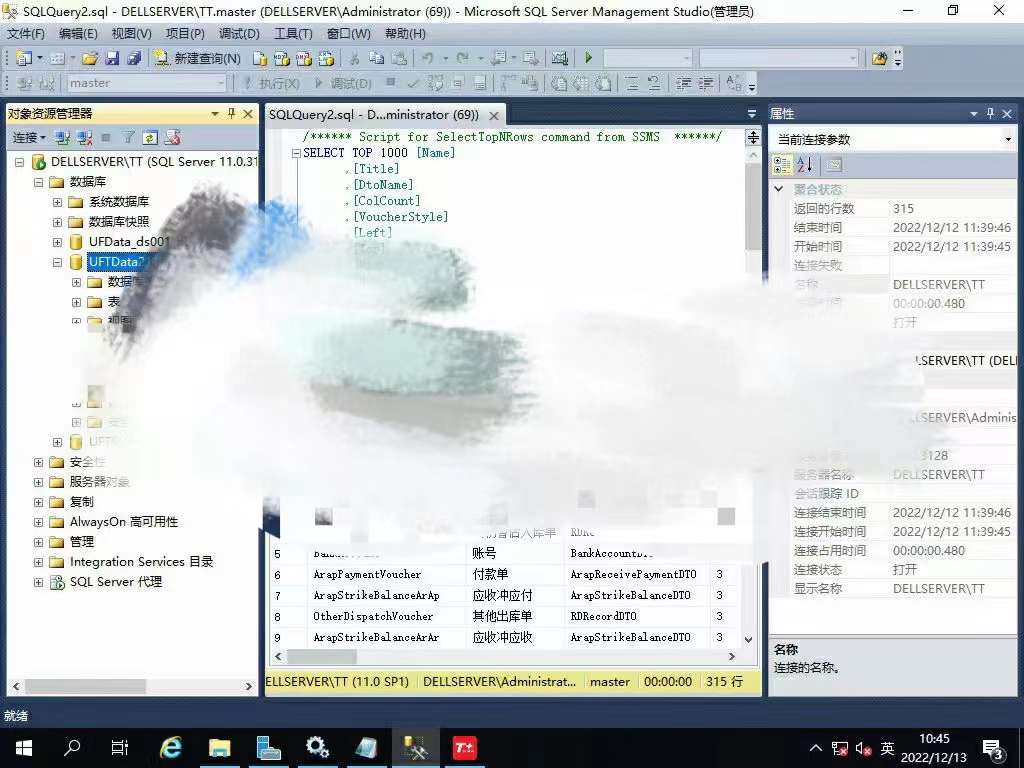Click the Save All icon
Viewport: 1024px width, 768px height.
[134, 59]
